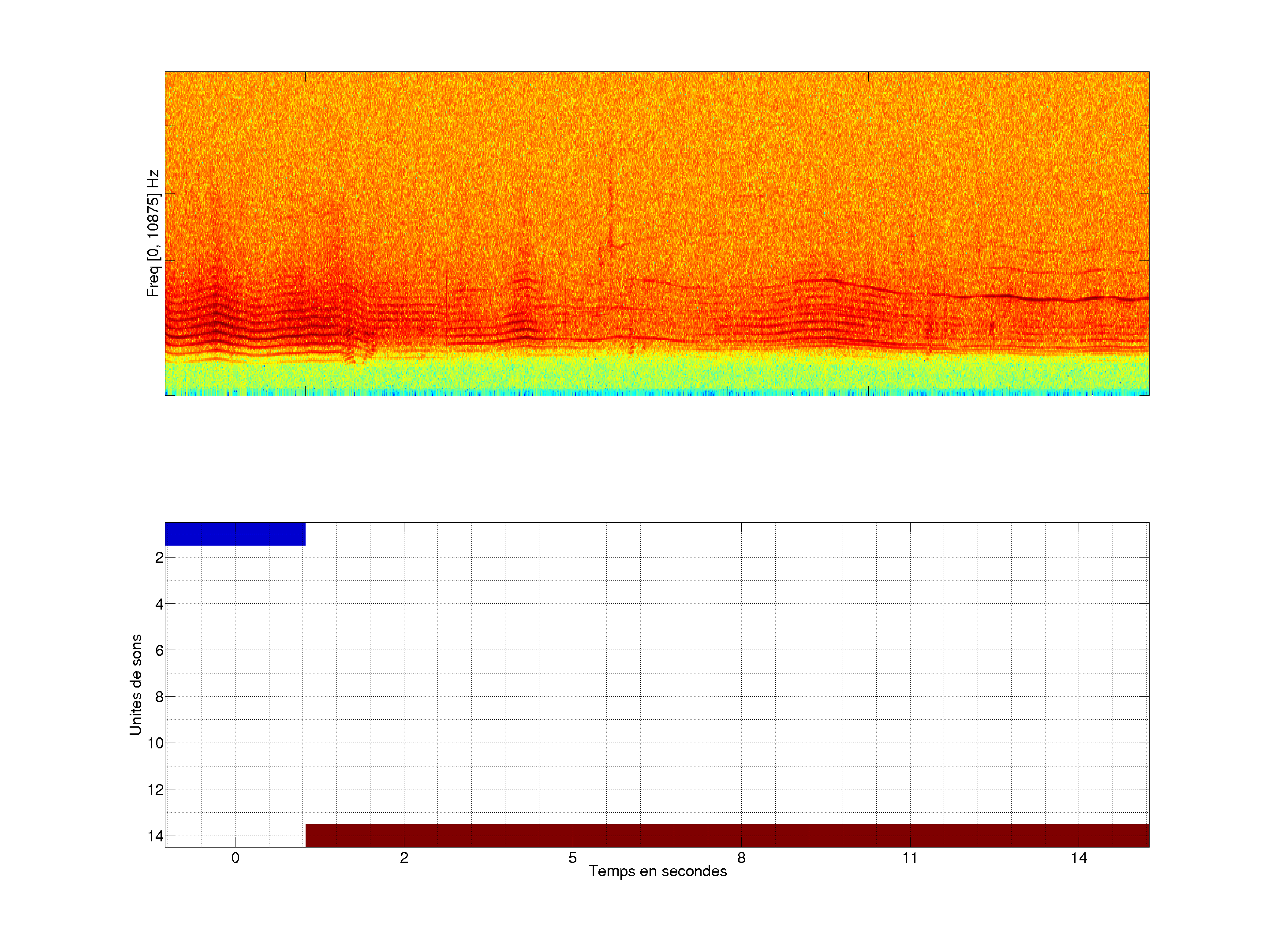Click y-axis tick label 12

pos(156,790)
